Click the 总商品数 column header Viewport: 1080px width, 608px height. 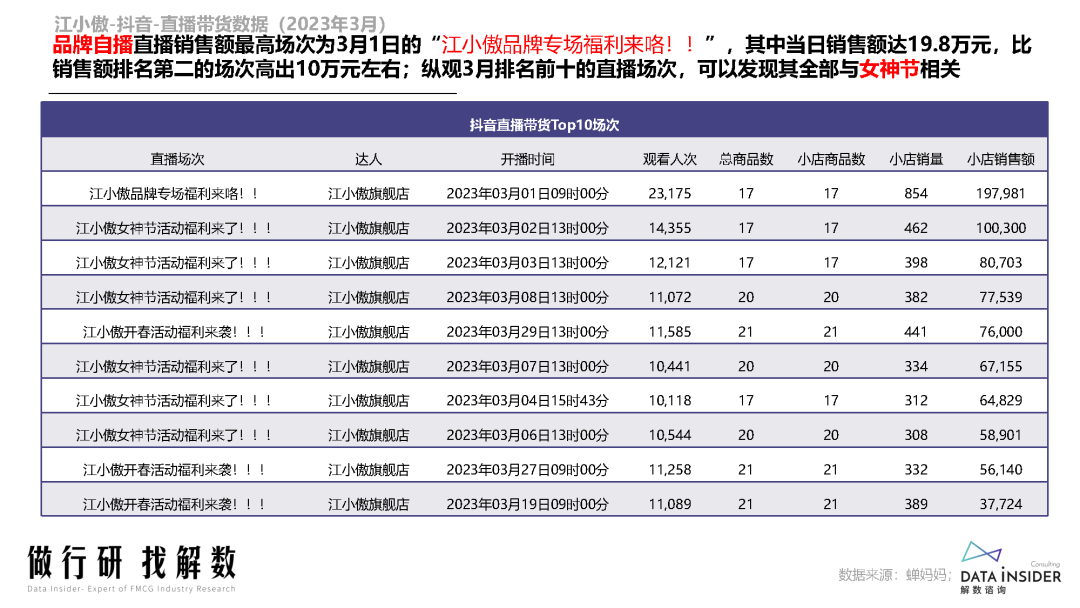tap(746, 159)
